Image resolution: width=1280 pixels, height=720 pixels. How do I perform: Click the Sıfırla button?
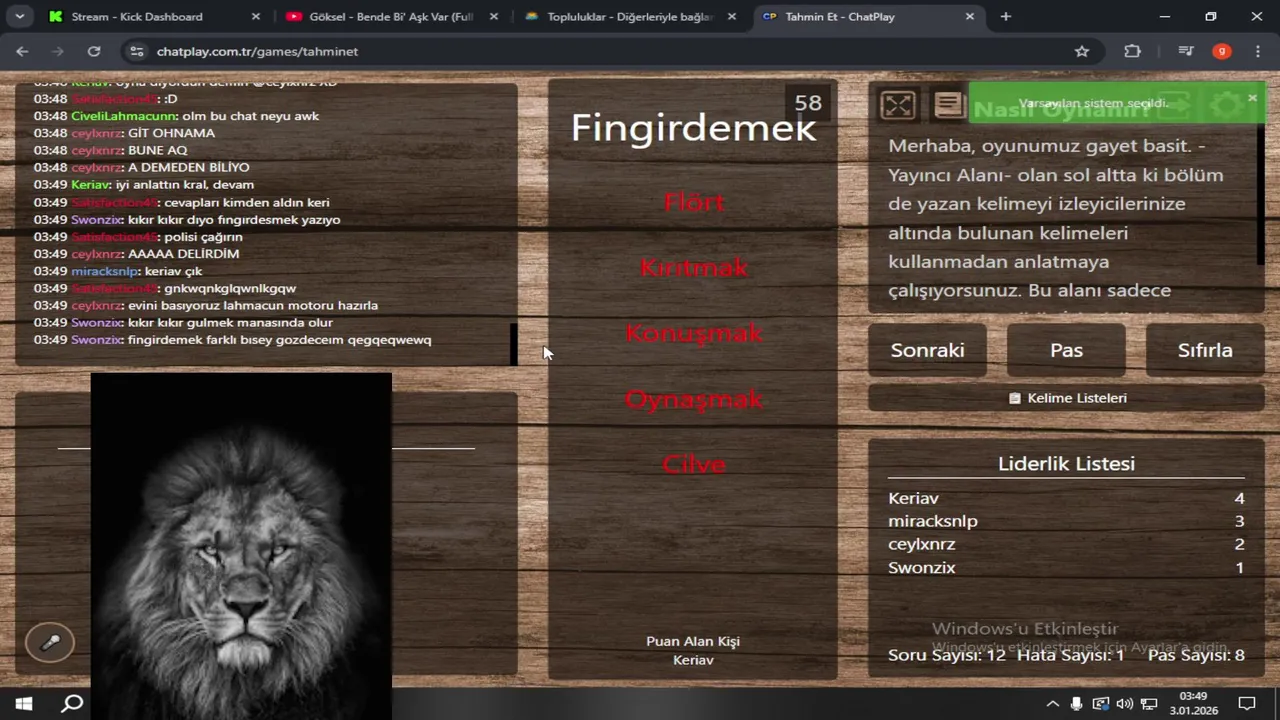pos(1205,350)
